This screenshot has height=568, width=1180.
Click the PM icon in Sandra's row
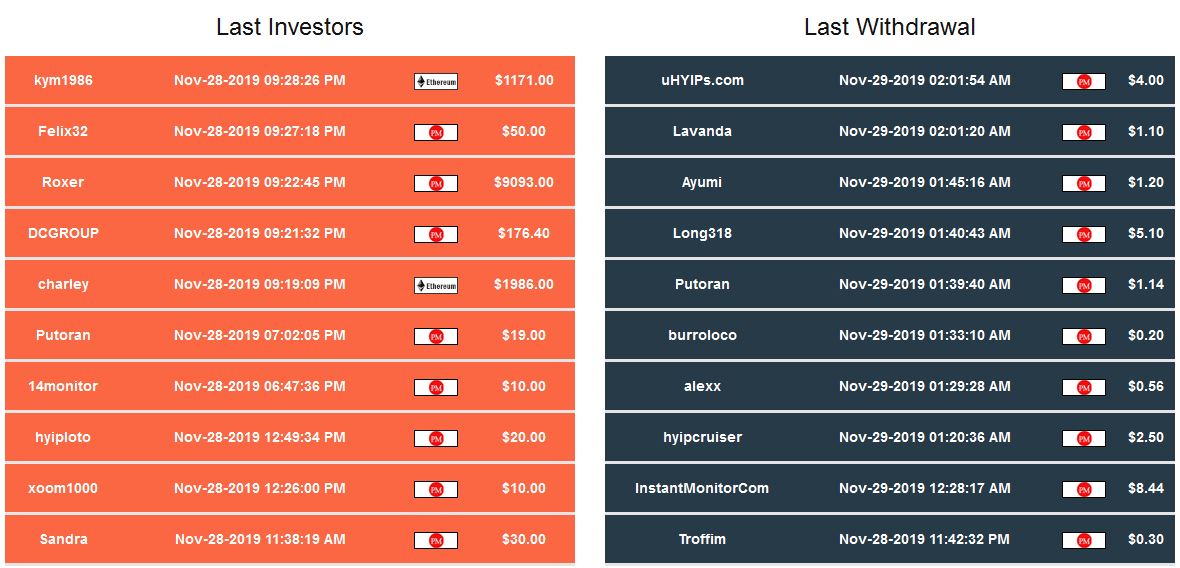coord(436,540)
